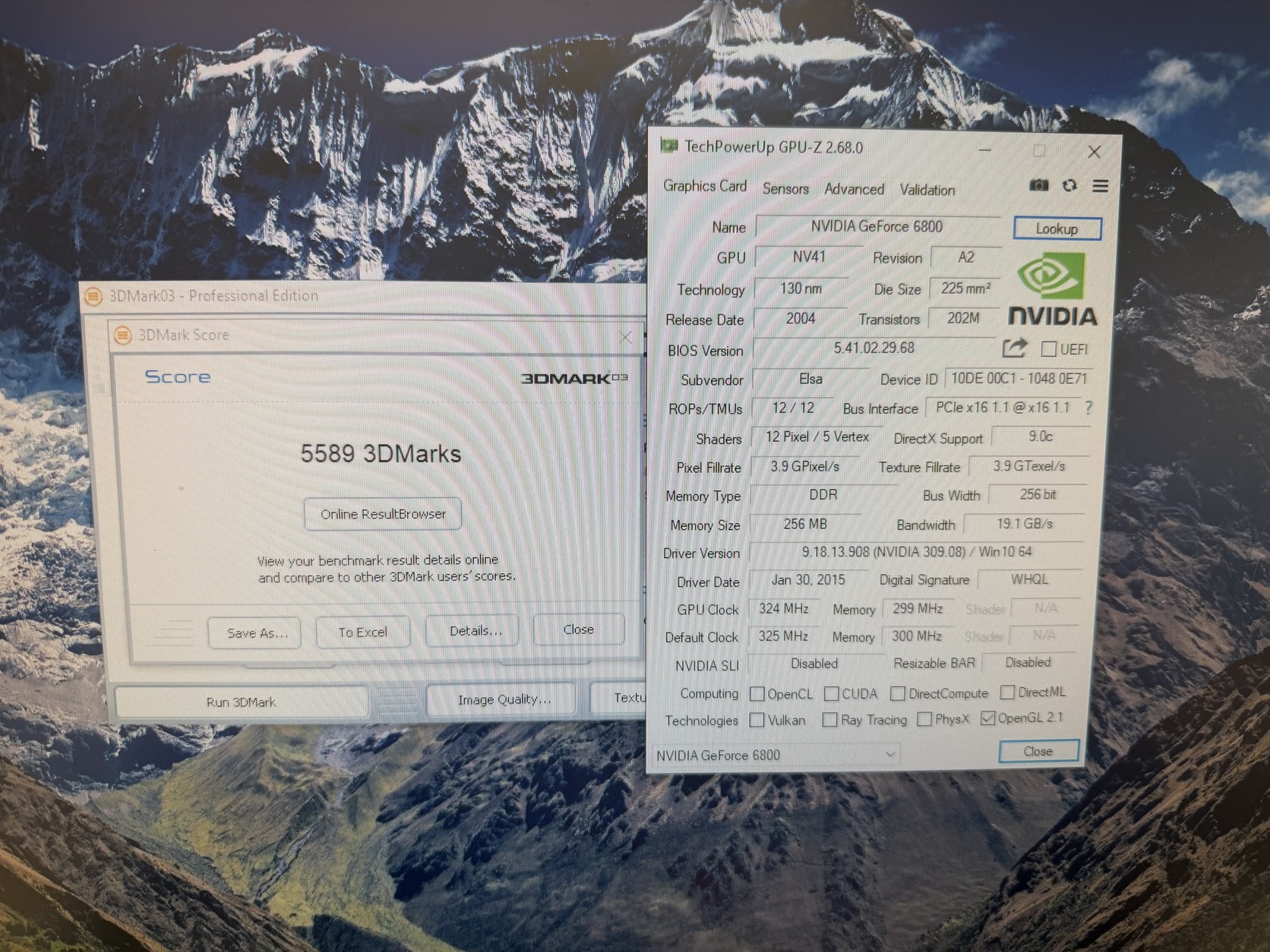Close the 3DMark Score dialog with X

tap(626, 337)
